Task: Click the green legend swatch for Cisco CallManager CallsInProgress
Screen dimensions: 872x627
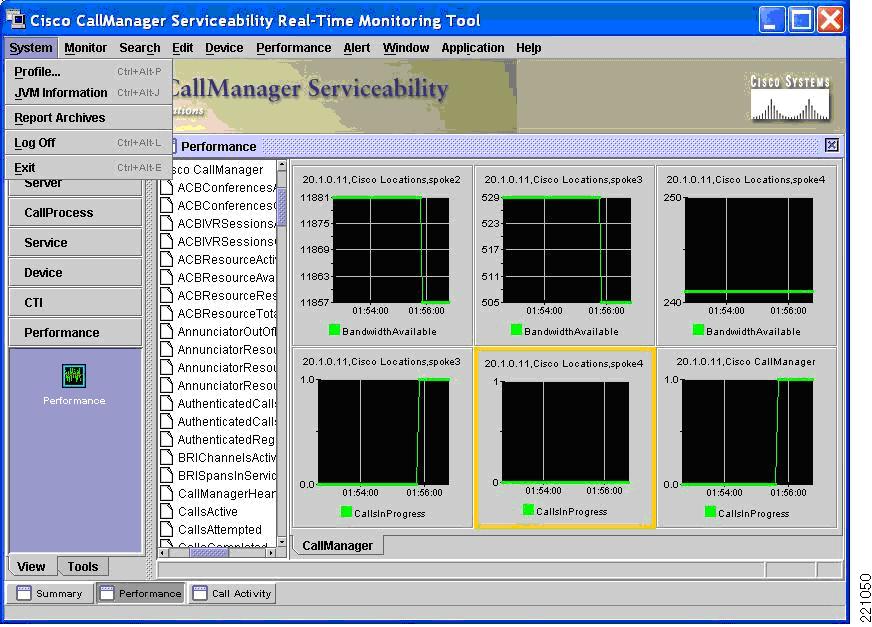Action: tap(710, 511)
